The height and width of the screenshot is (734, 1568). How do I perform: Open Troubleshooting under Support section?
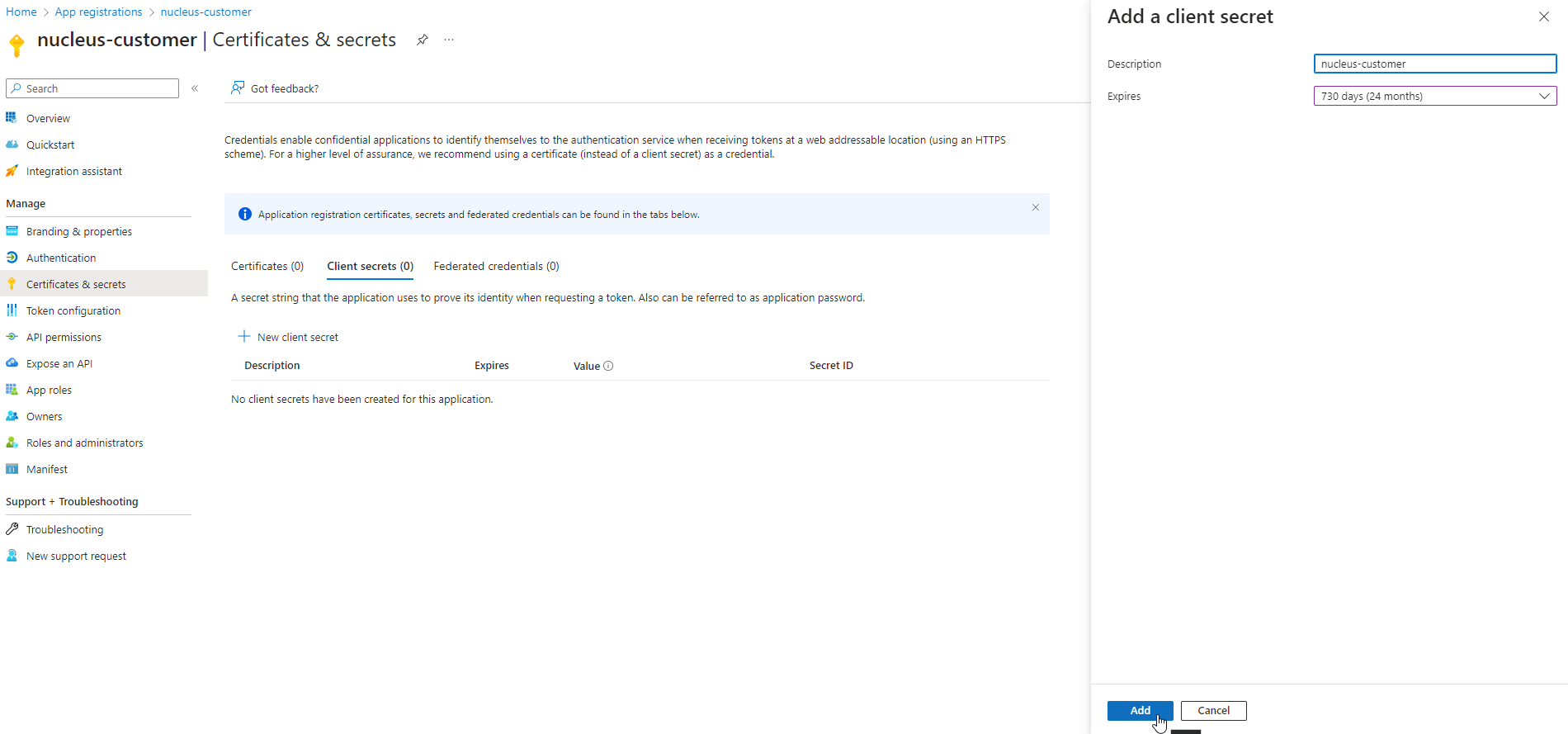point(64,529)
